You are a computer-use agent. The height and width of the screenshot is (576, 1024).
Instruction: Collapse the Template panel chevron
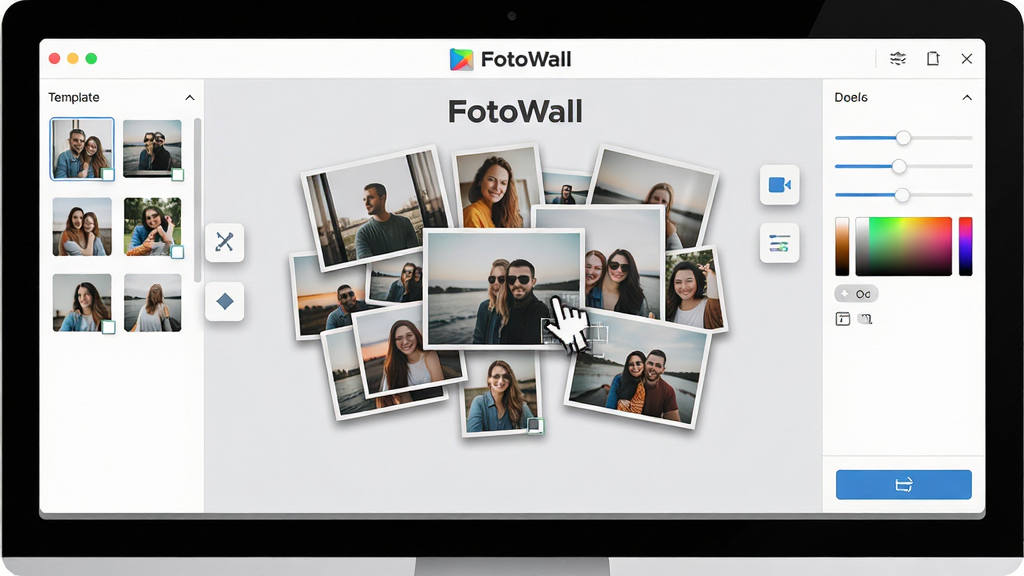[190, 97]
